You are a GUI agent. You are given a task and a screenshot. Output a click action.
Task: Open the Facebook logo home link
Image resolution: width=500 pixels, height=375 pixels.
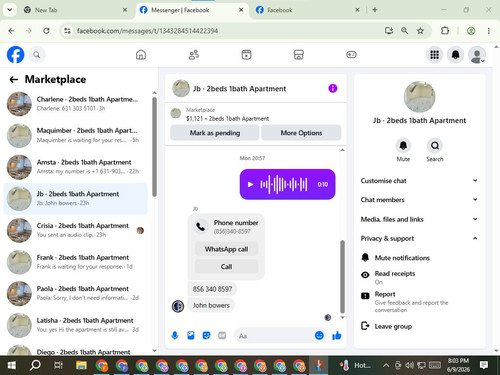15,55
